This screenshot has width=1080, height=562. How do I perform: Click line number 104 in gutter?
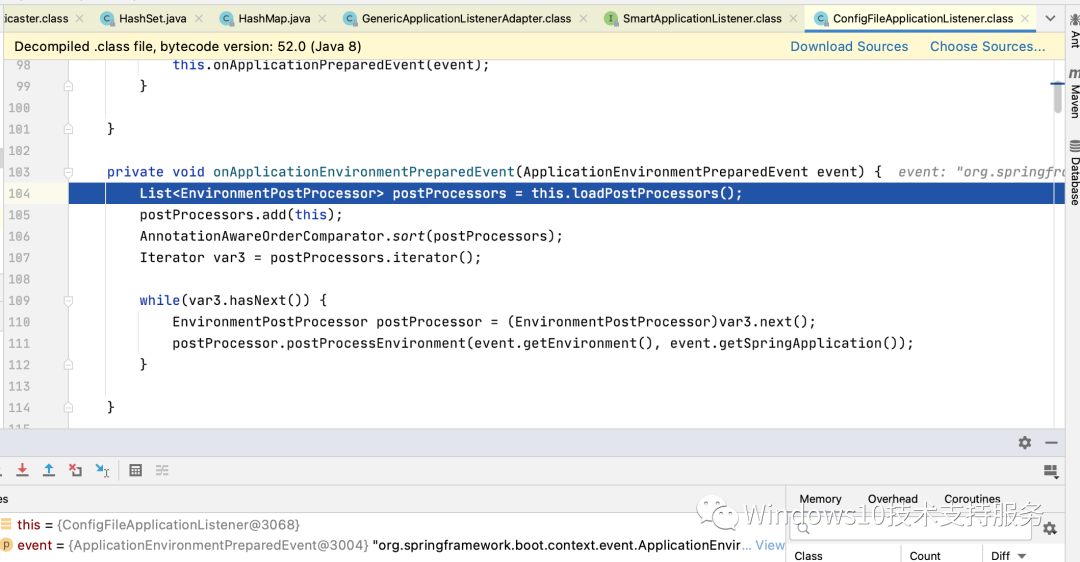point(19,194)
